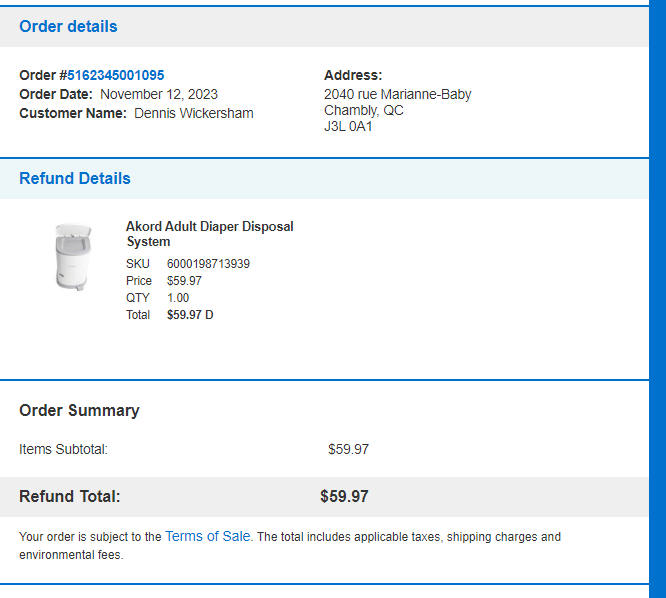The image size is (666, 598).
Task: Click the Refund Total amount $59.97
Action: click(344, 496)
